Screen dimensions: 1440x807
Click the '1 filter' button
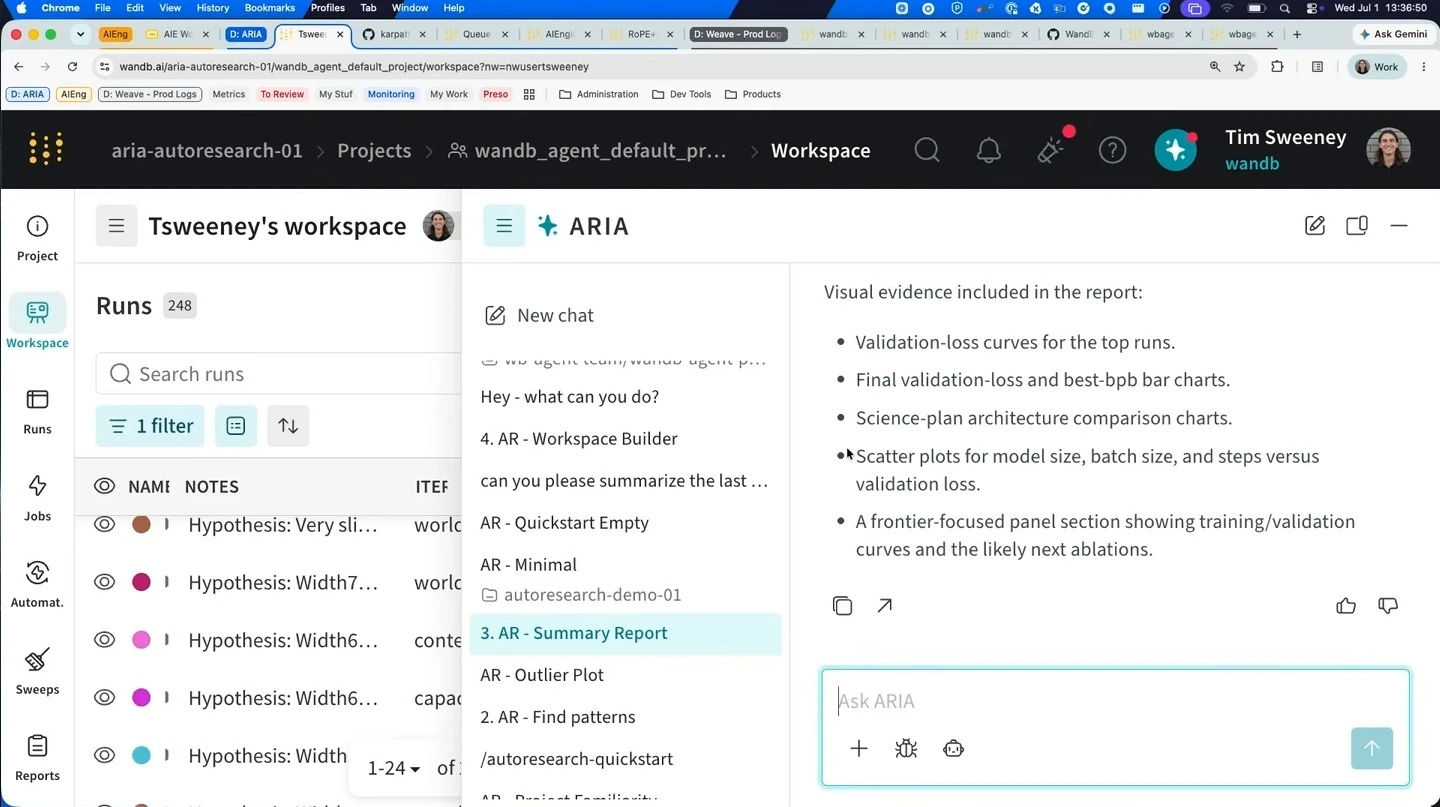150,426
